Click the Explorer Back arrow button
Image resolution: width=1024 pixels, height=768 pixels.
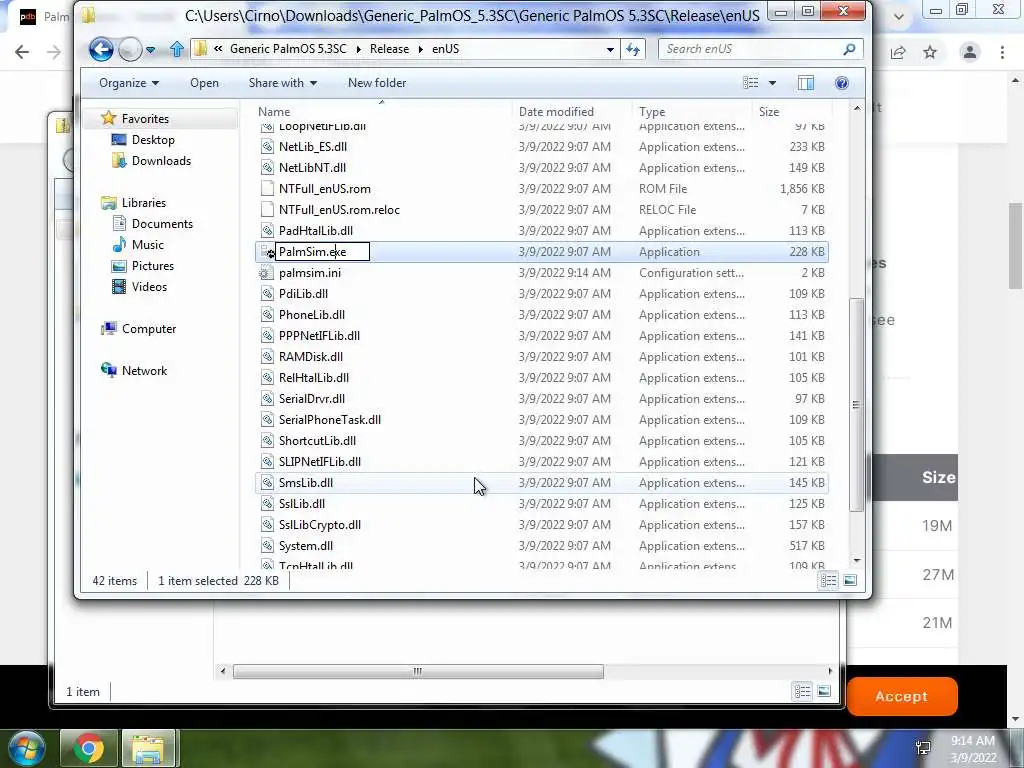click(101, 49)
